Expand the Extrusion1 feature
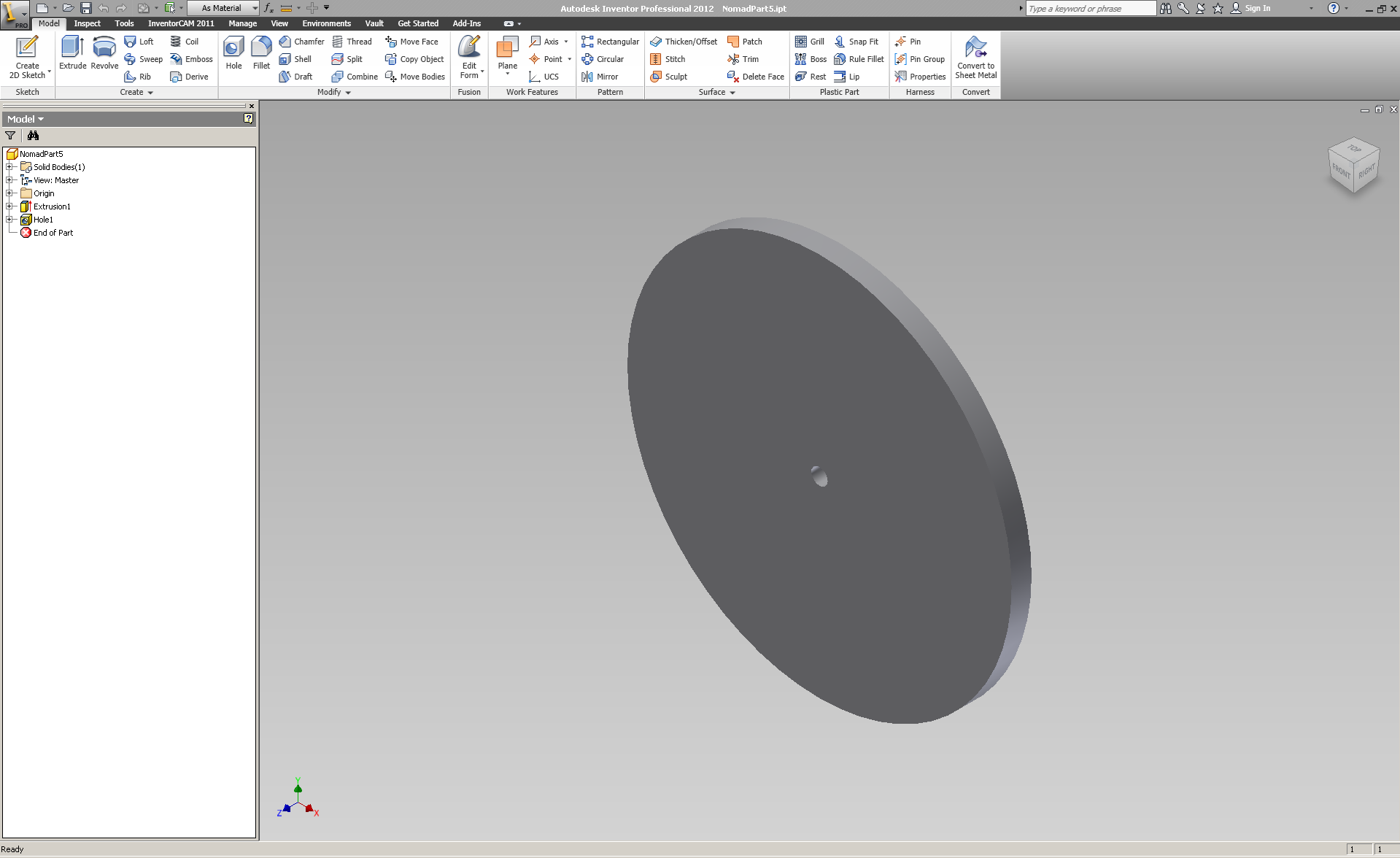 point(9,206)
